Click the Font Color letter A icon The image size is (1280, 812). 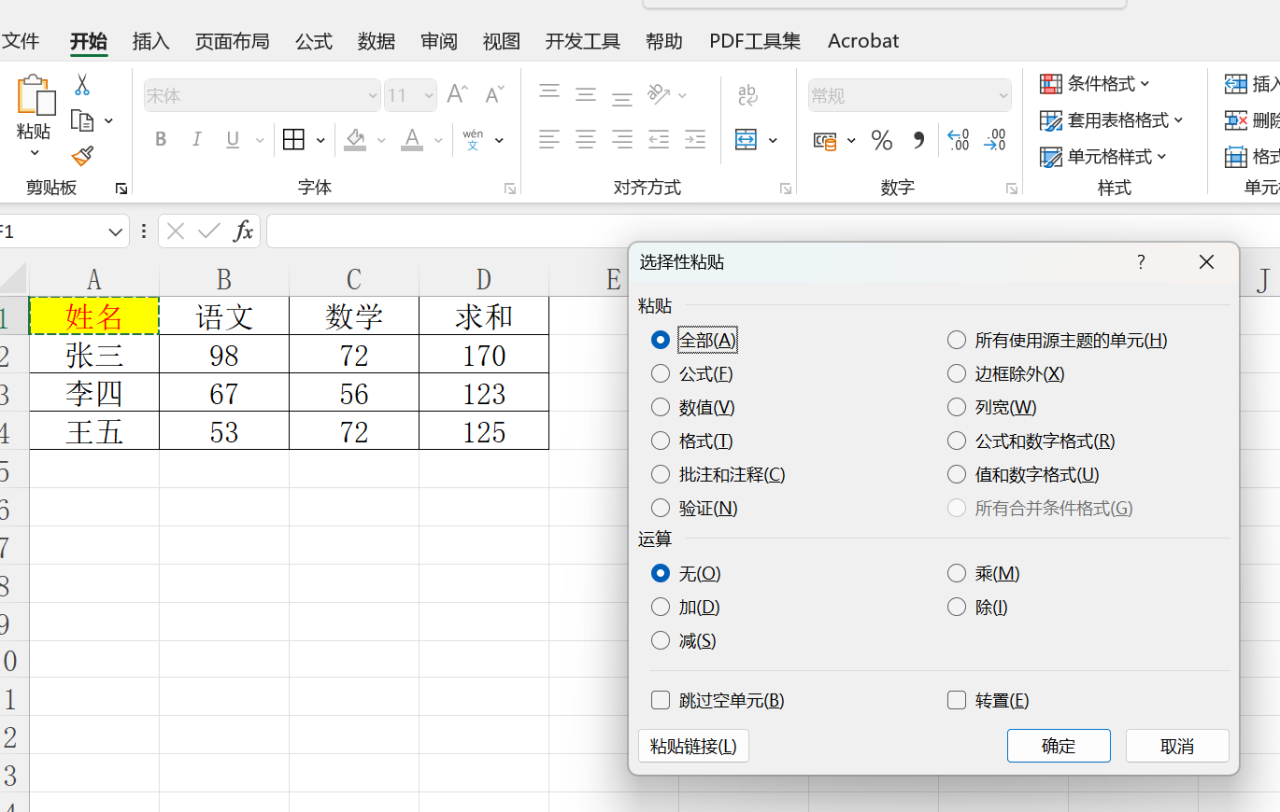click(412, 140)
